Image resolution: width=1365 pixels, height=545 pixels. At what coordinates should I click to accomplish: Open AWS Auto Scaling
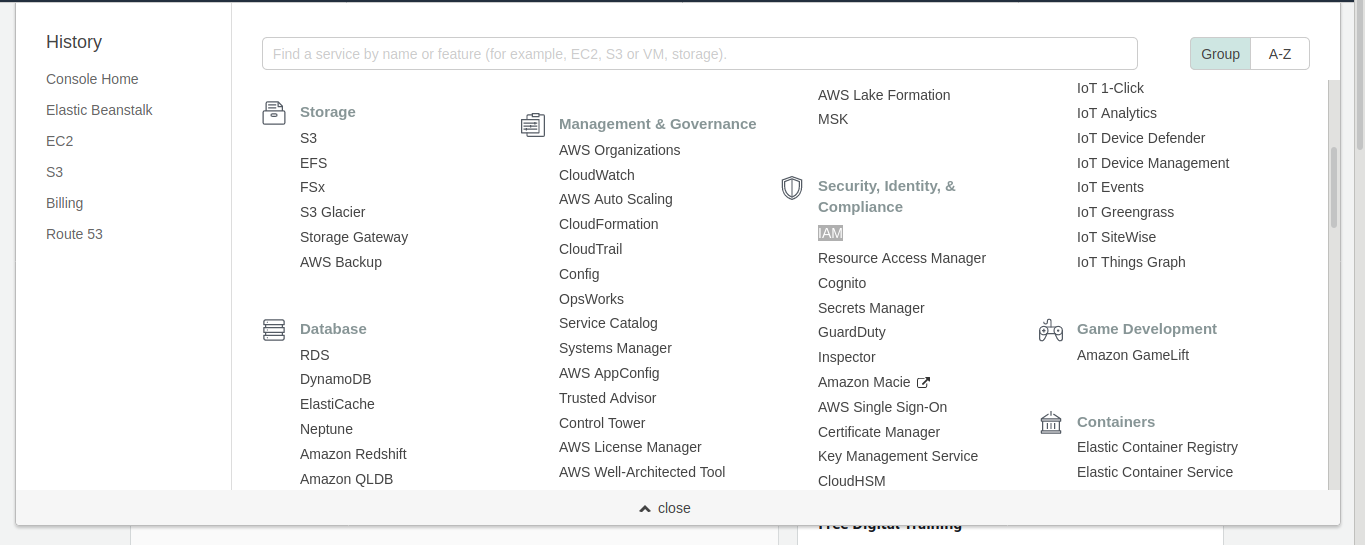(x=616, y=199)
